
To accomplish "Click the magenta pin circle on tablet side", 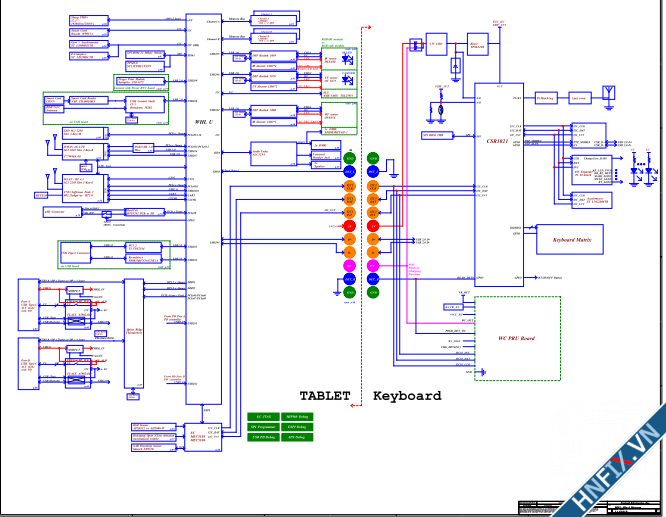I will coord(349,265).
